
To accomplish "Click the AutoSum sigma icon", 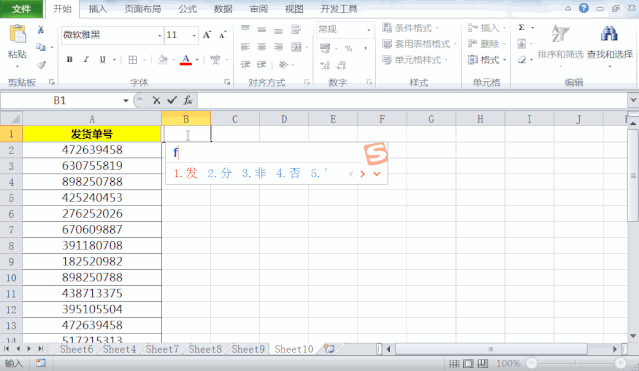I will pos(521,27).
